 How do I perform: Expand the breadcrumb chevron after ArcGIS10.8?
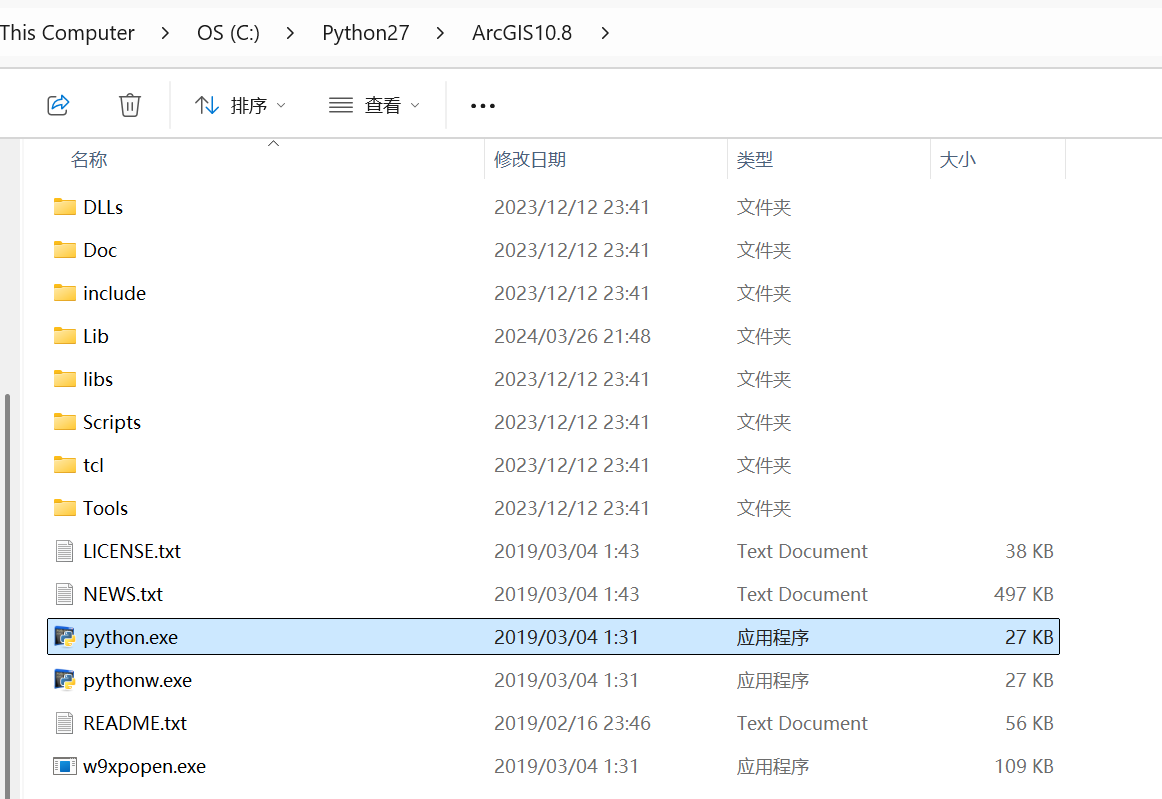tap(605, 32)
